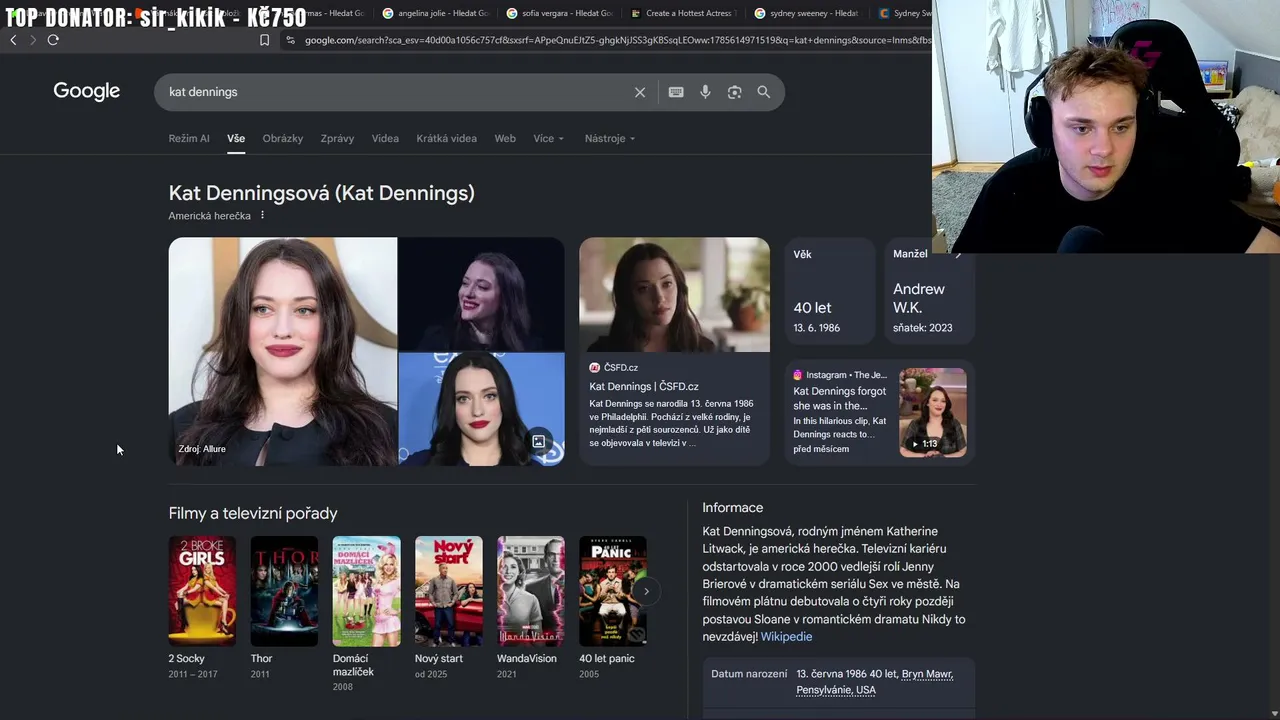Switch to the sydney sweeney search tab
The width and height of the screenshot is (1280, 720).
(x=808, y=13)
